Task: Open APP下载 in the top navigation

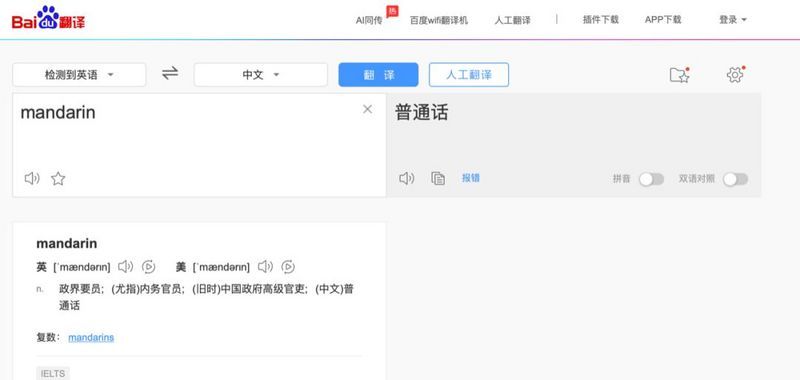Action: 663,20
